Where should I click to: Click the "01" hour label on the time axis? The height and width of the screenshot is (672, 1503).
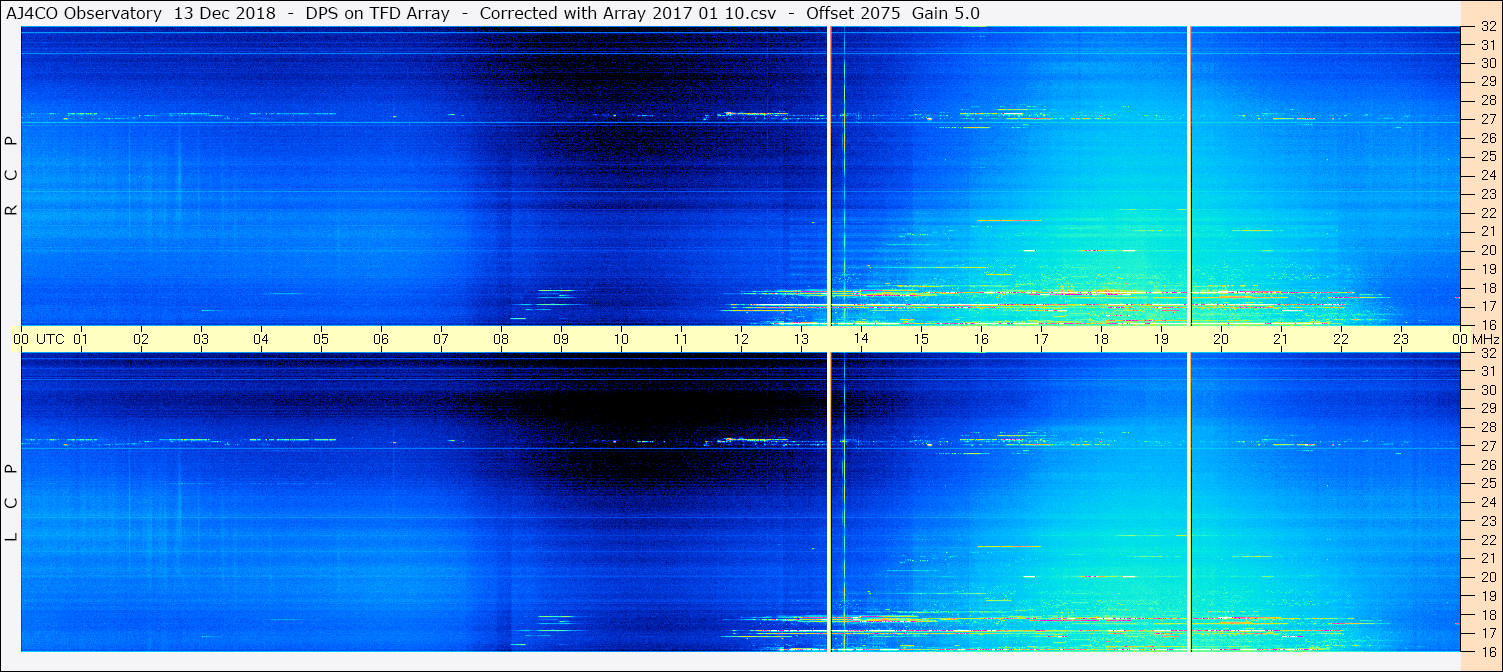(81, 339)
